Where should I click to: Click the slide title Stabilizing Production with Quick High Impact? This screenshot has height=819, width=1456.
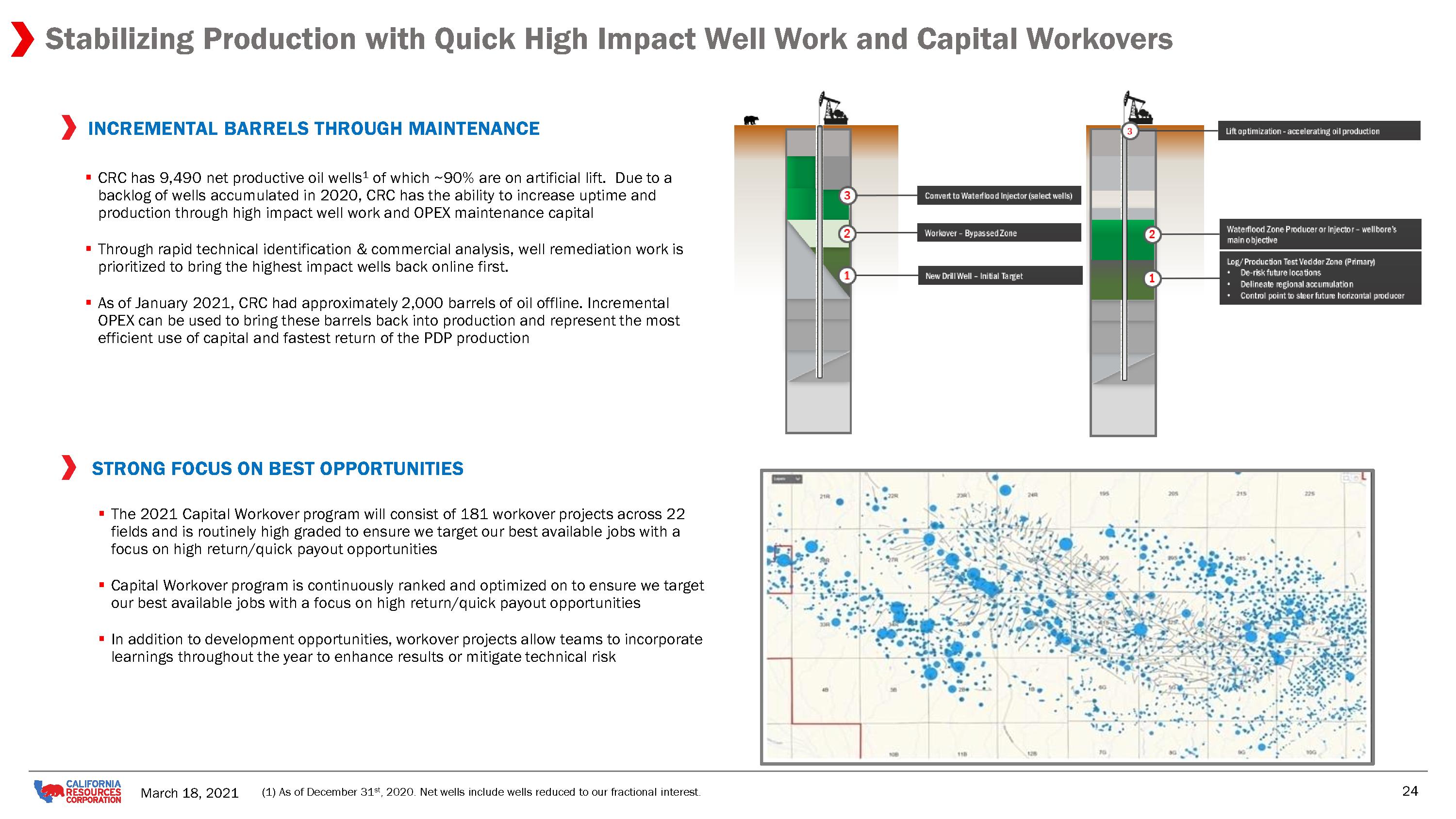609,39
